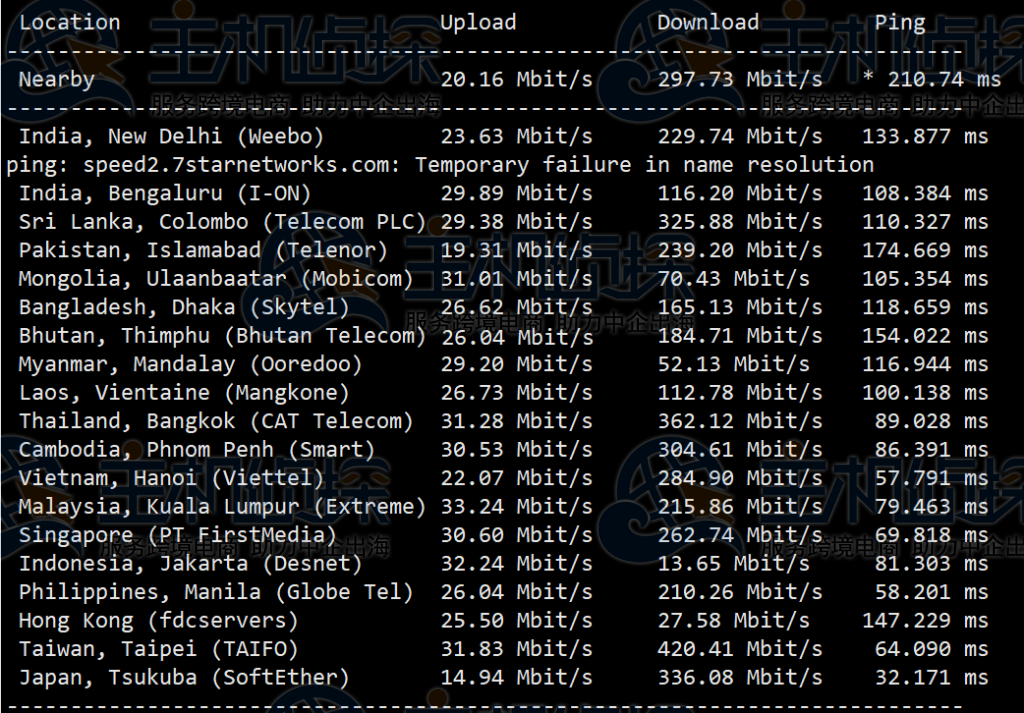Viewport: 1024px width, 713px height.
Task: Select Philippines, Manila (Globe Tel) row
Action: pos(503,592)
